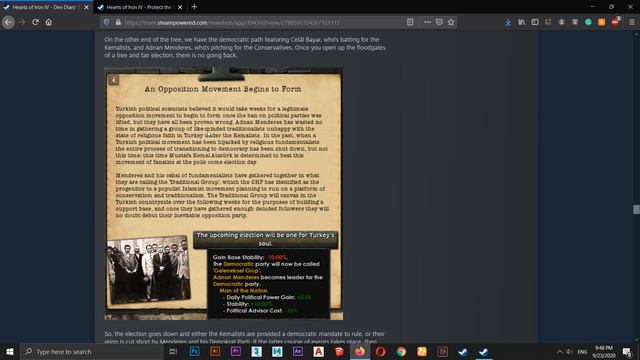The image size is (640, 360).
Task: Change ENG input language
Action: (x=582, y=351)
